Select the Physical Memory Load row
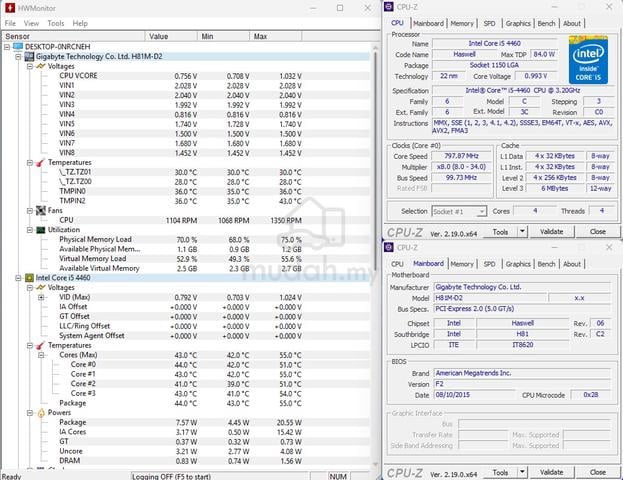The width and height of the screenshot is (623, 480). coord(185,240)
